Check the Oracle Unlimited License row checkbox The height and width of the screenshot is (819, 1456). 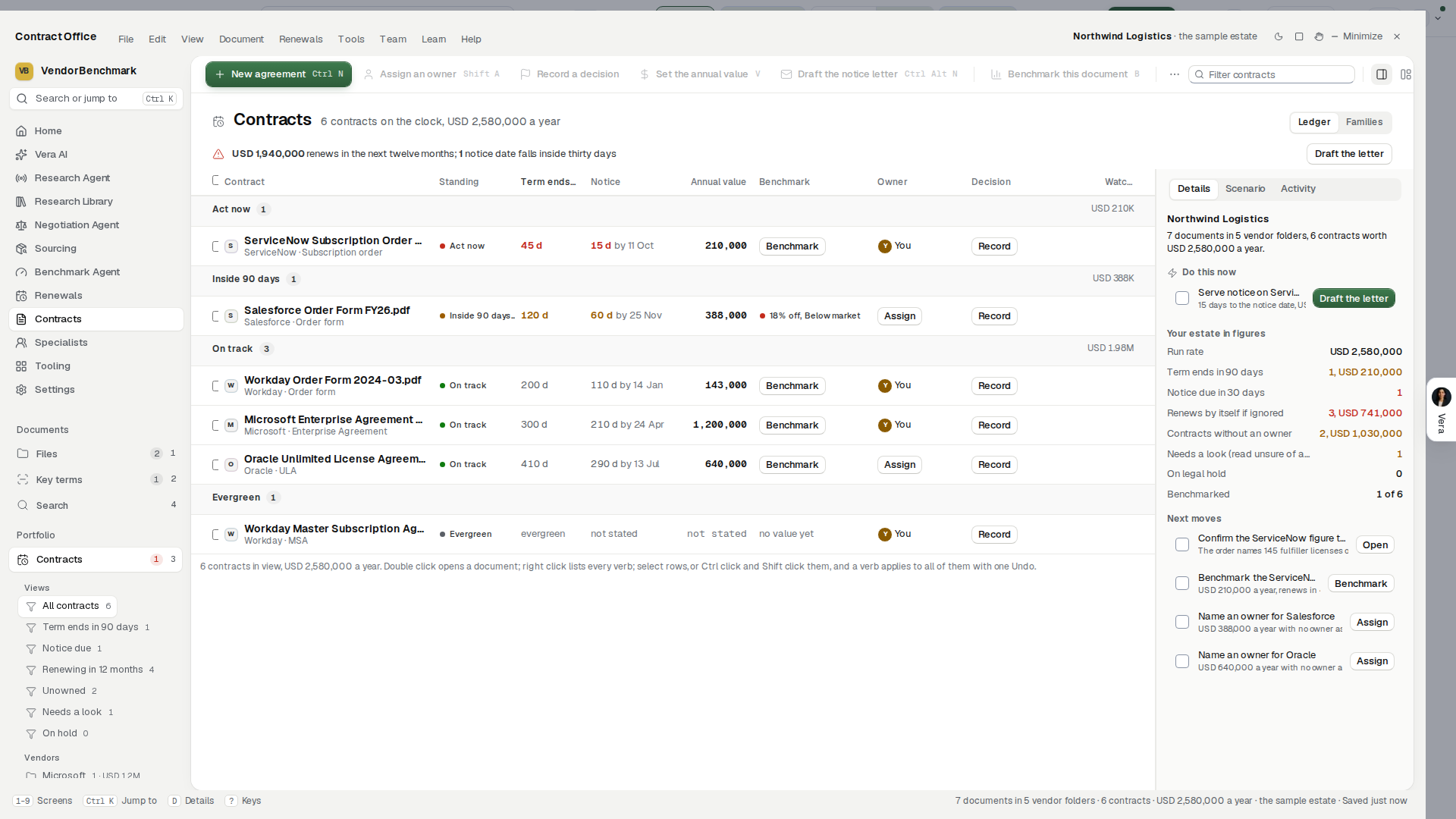click(x=215, y=464)
